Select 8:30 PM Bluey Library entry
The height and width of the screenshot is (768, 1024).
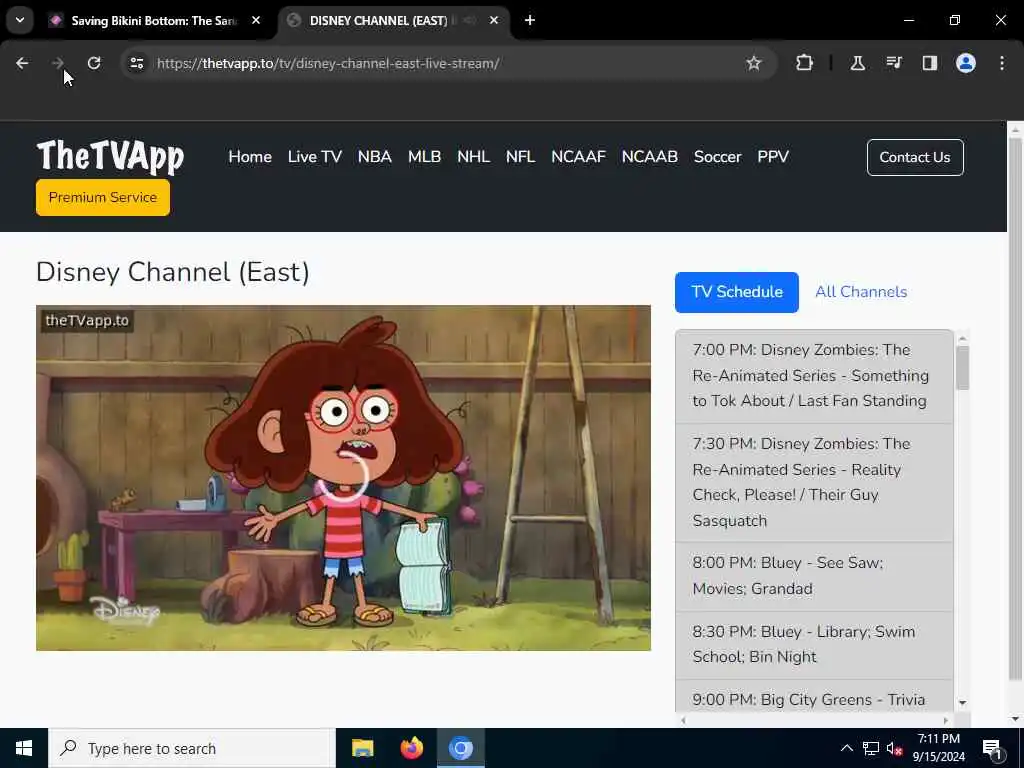tap(814, 645)
